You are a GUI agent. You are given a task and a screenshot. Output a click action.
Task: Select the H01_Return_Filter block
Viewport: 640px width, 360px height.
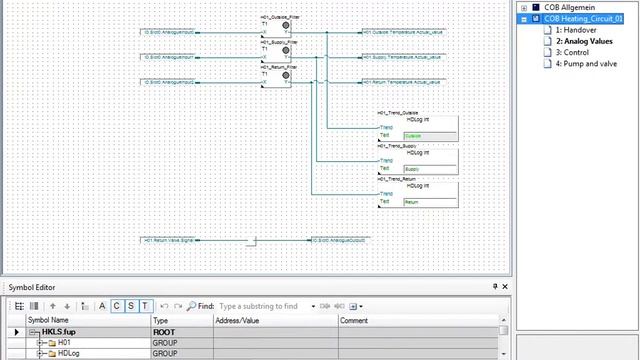276,78
